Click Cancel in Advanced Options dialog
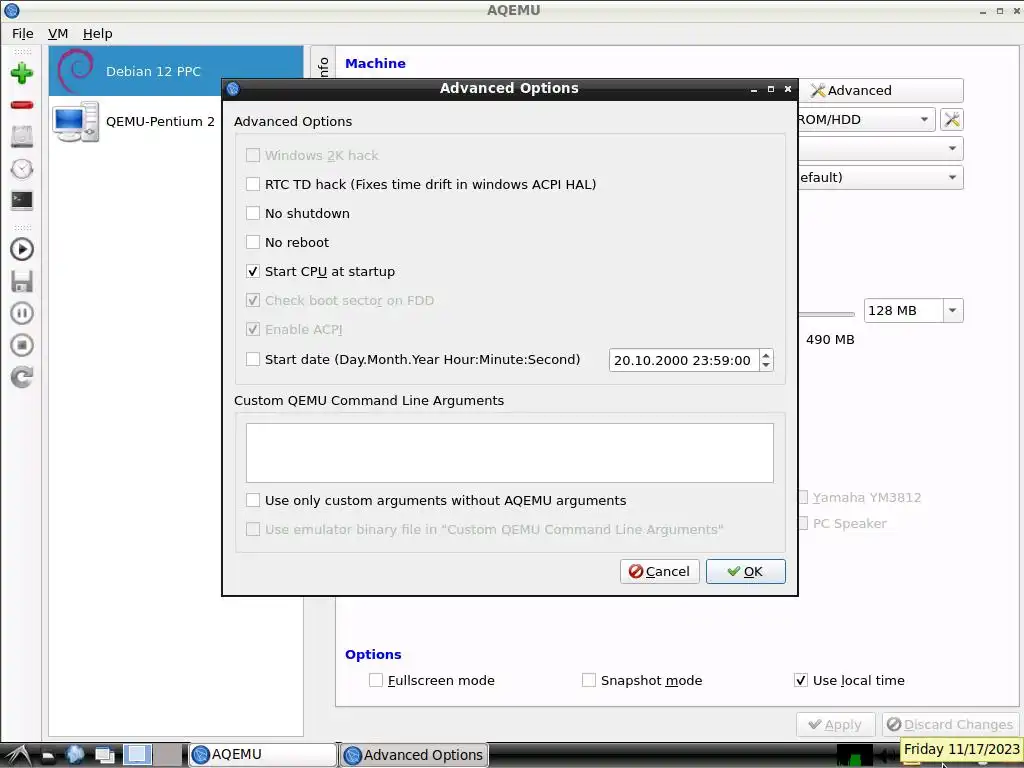 click(x=660, y=571)
